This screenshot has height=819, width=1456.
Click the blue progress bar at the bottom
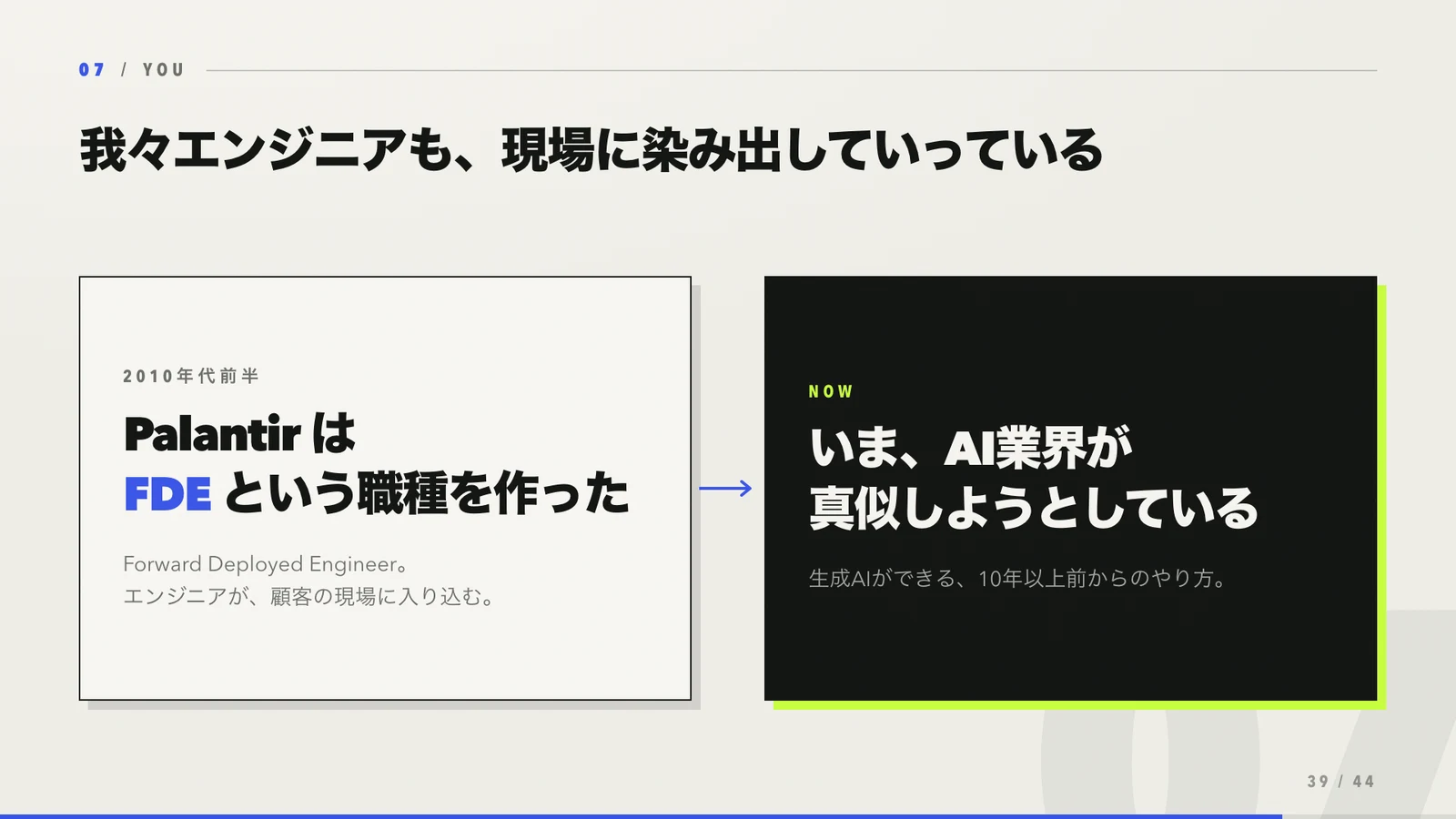[641, 816]
